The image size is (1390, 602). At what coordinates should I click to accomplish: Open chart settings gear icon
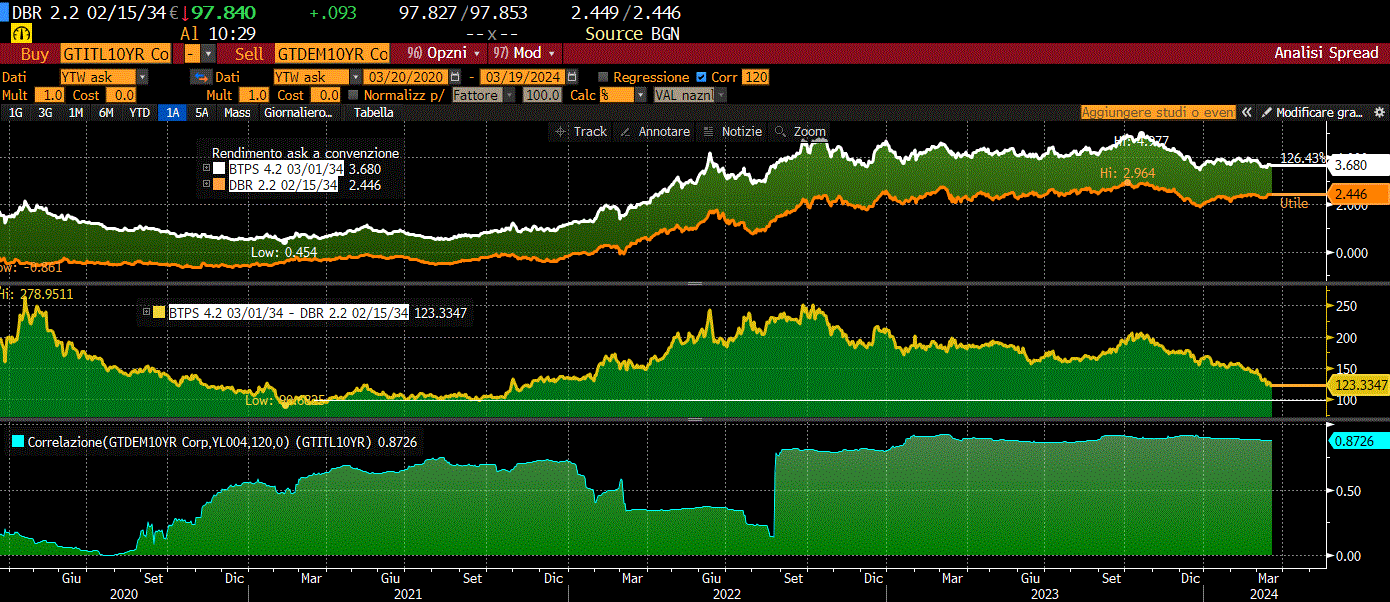point(1379,113)
